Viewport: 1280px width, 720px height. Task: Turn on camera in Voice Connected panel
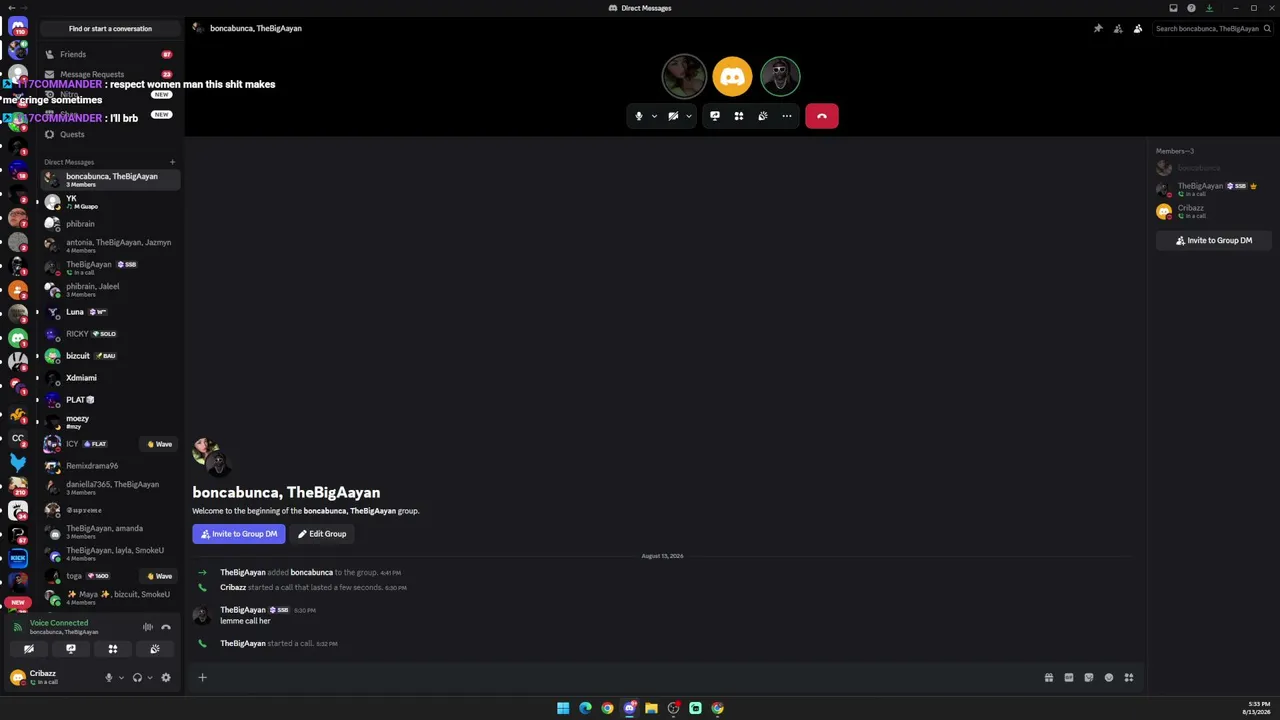[29, 649]
